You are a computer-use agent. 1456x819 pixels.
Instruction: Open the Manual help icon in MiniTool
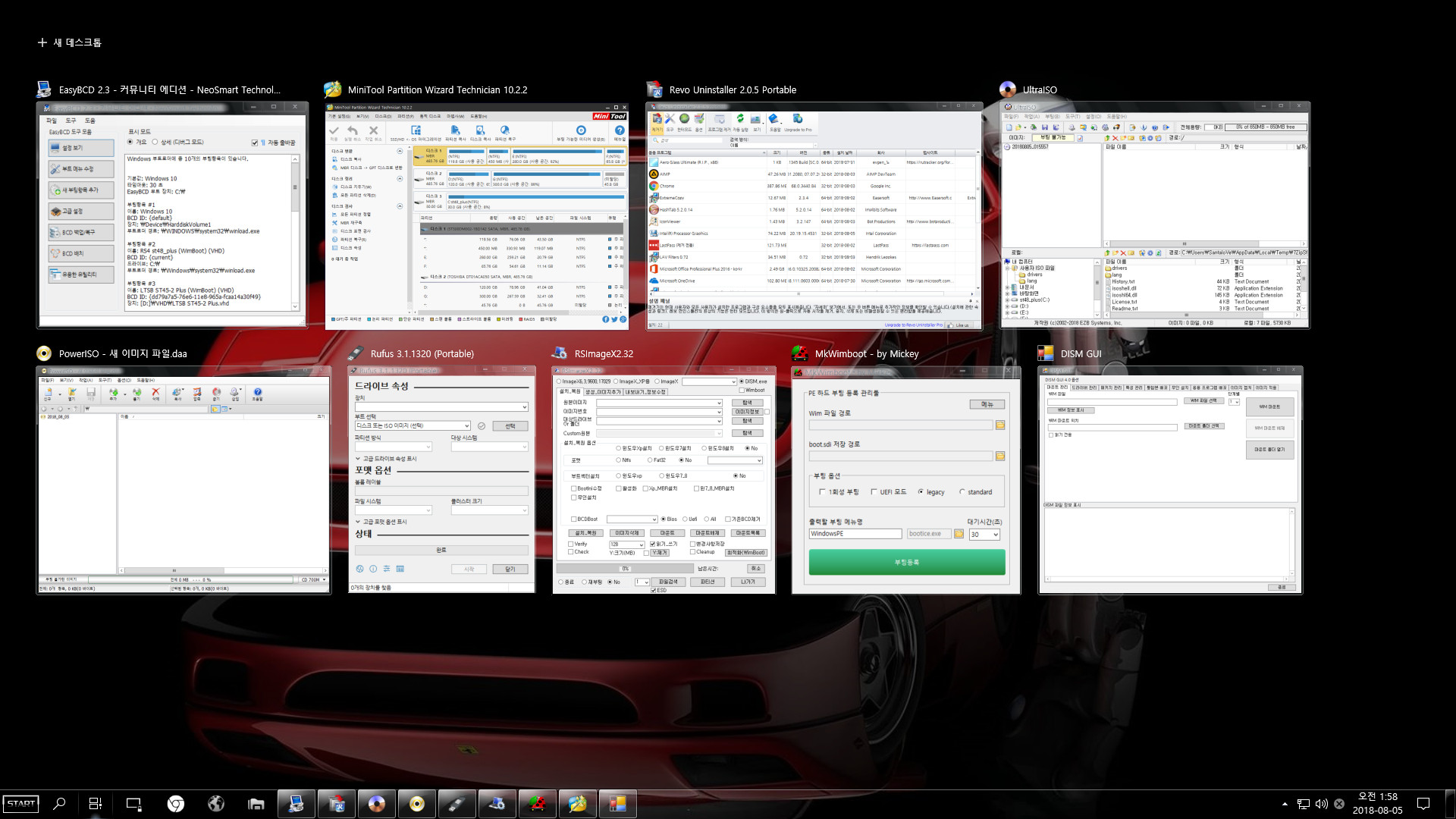click(620, 130)
